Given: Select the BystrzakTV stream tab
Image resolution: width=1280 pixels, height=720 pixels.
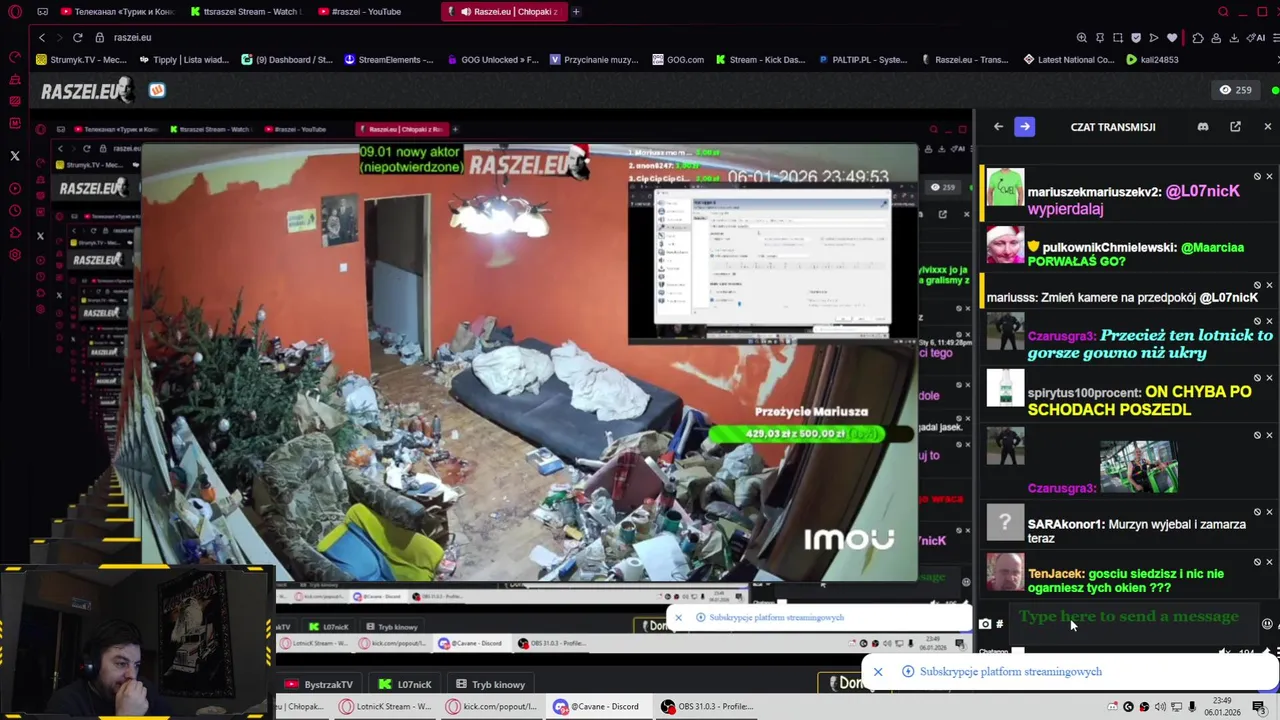Looking at the screenshot, I should [x=320, y=685].
